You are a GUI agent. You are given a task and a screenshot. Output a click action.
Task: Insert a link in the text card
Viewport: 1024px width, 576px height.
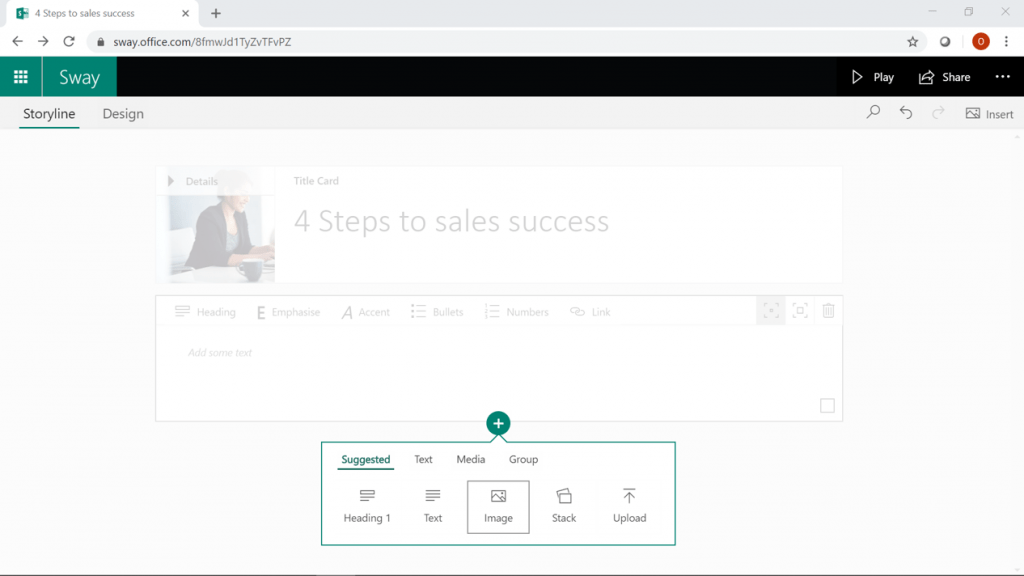(x=590, y=311)
